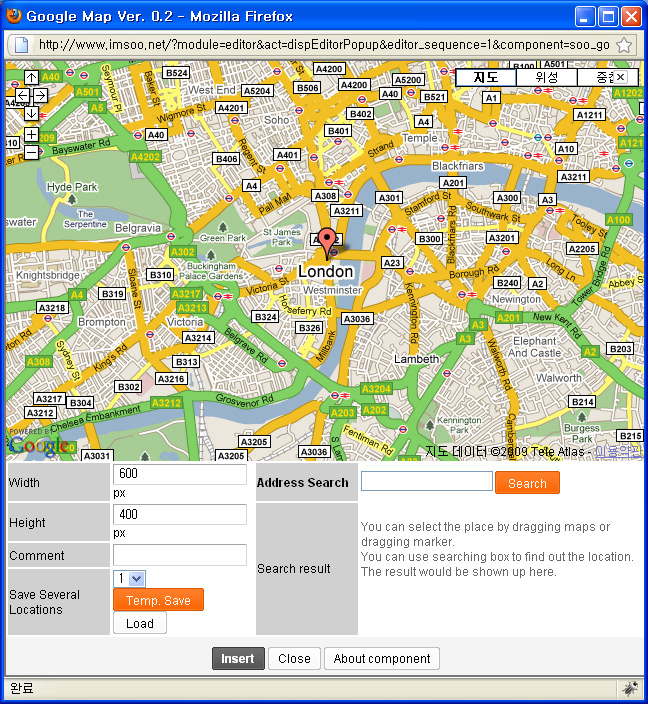Focus the Comment input field
Viewport: 648px width, 704px height.
point(180,555)
